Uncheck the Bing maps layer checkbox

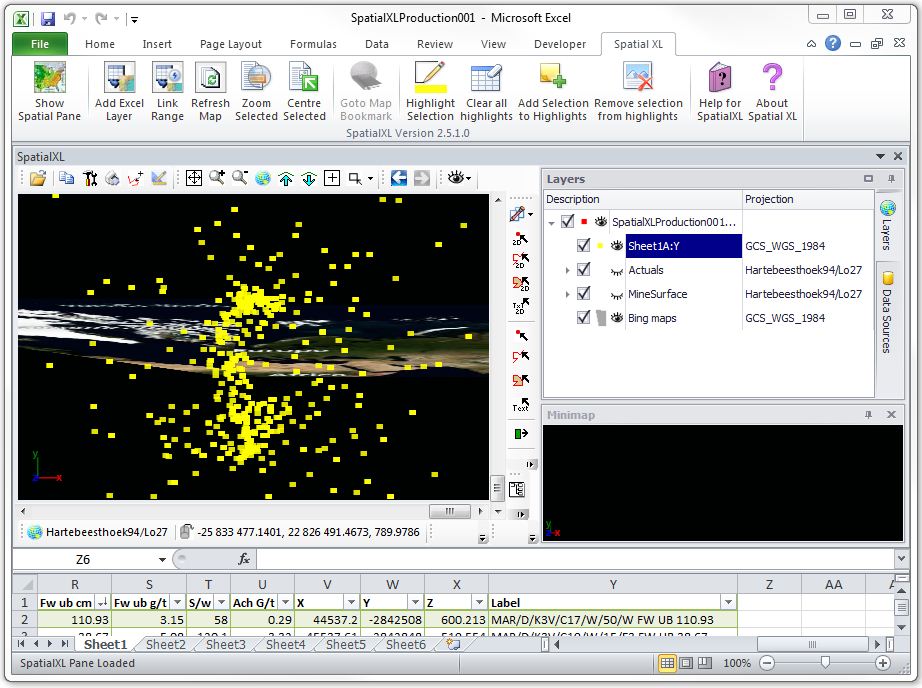pyautogui.click(x=584, y=318)
